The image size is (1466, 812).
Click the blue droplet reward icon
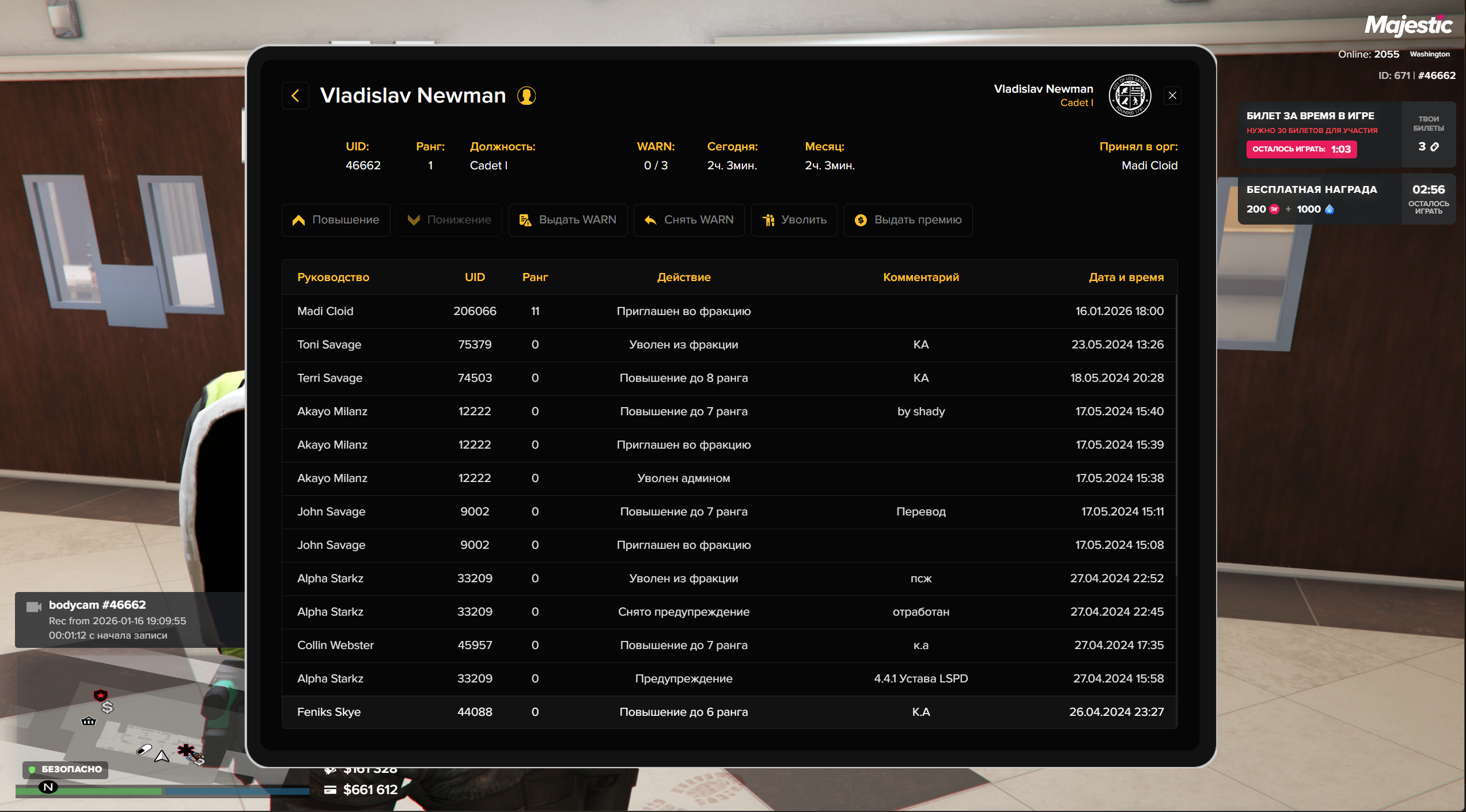pyautogui.click(x=1329, y=209)
